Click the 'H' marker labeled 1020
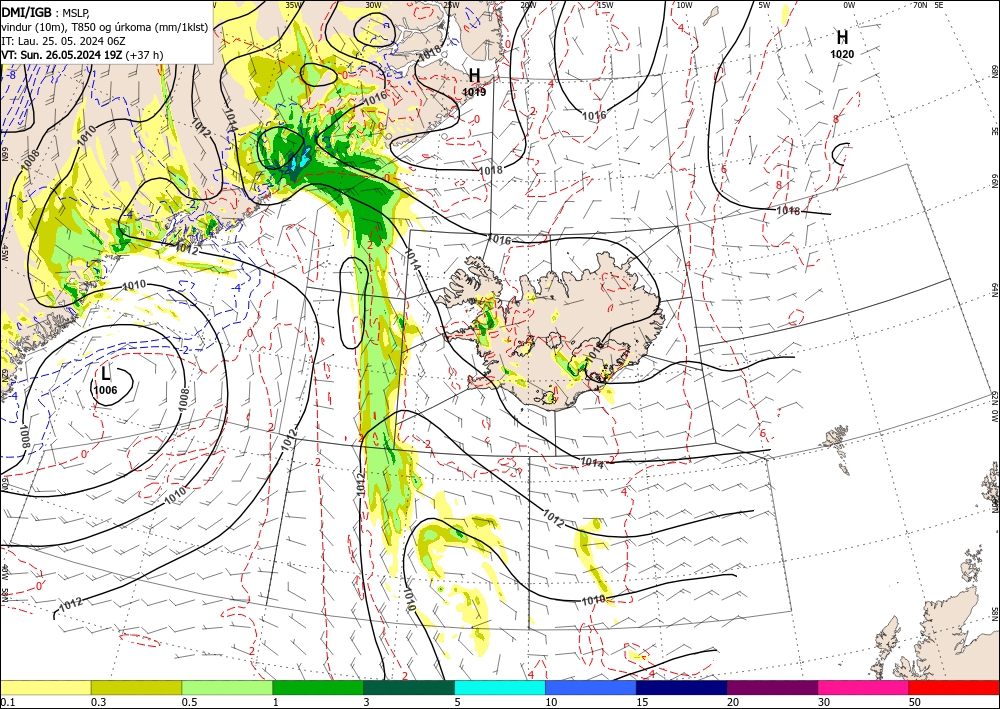 842,38
